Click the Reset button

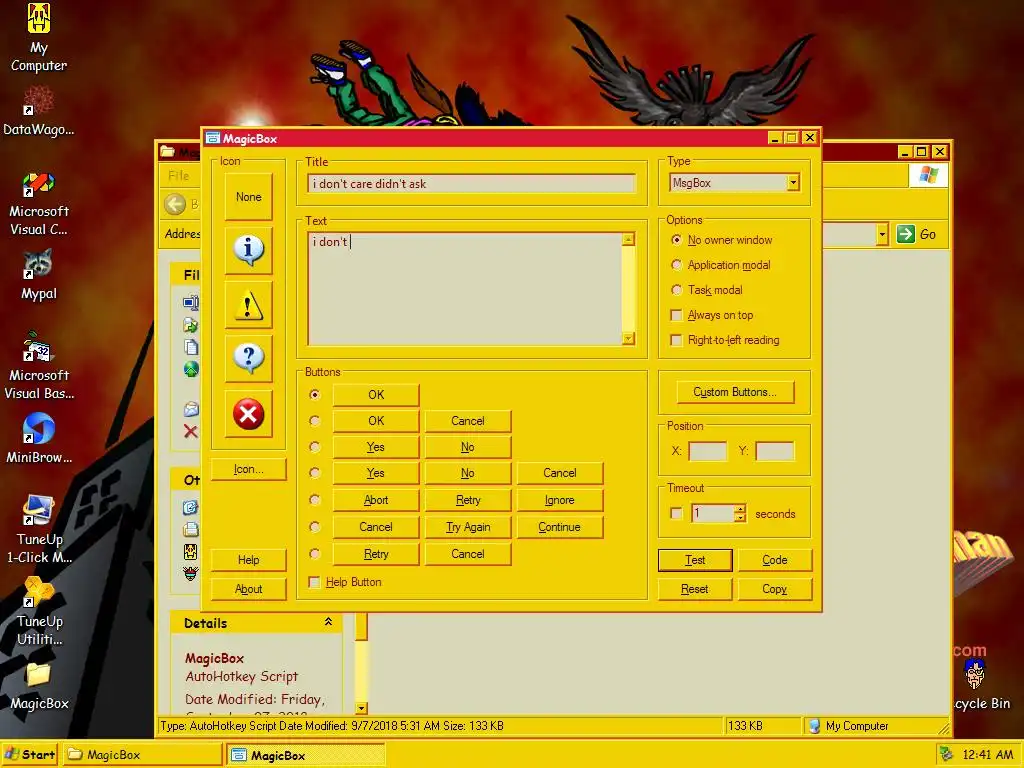click(x=695, y=588)
